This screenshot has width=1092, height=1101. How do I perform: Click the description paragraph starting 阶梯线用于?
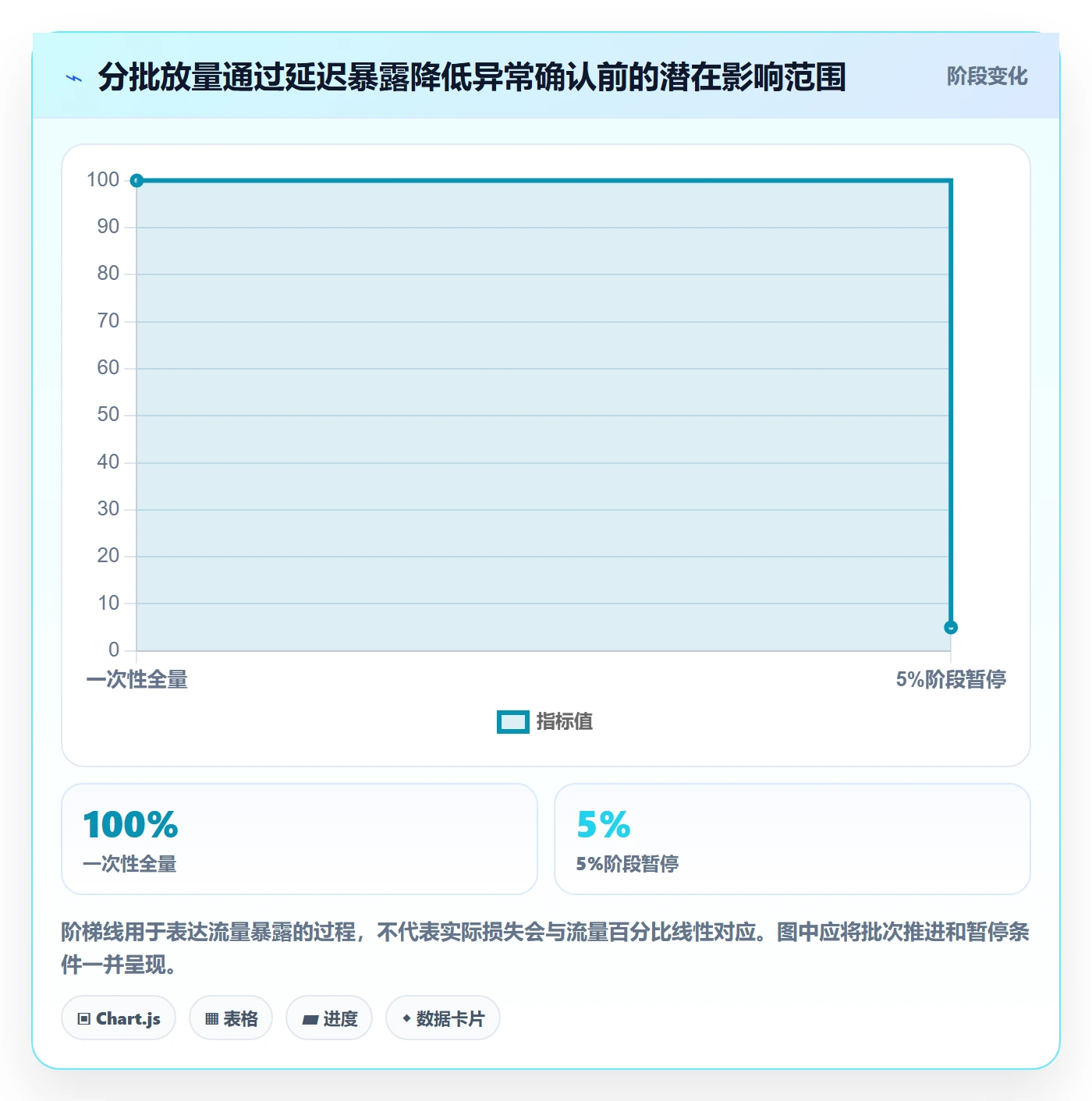tap(545, 948)
